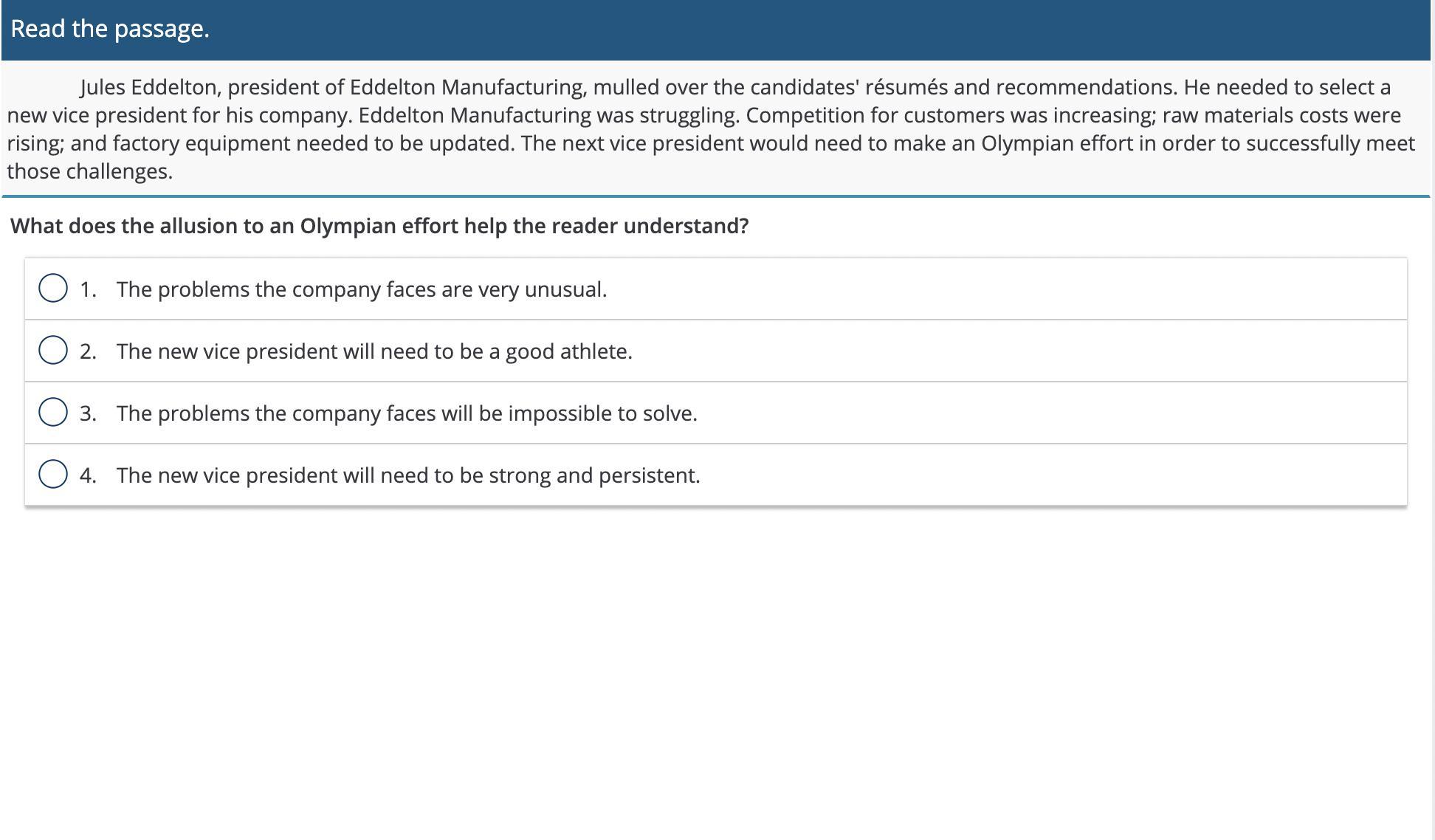The image size is (1435, 840).
Task: Pick the 'strong and persistent' radio button
Action: coord(53,474)
